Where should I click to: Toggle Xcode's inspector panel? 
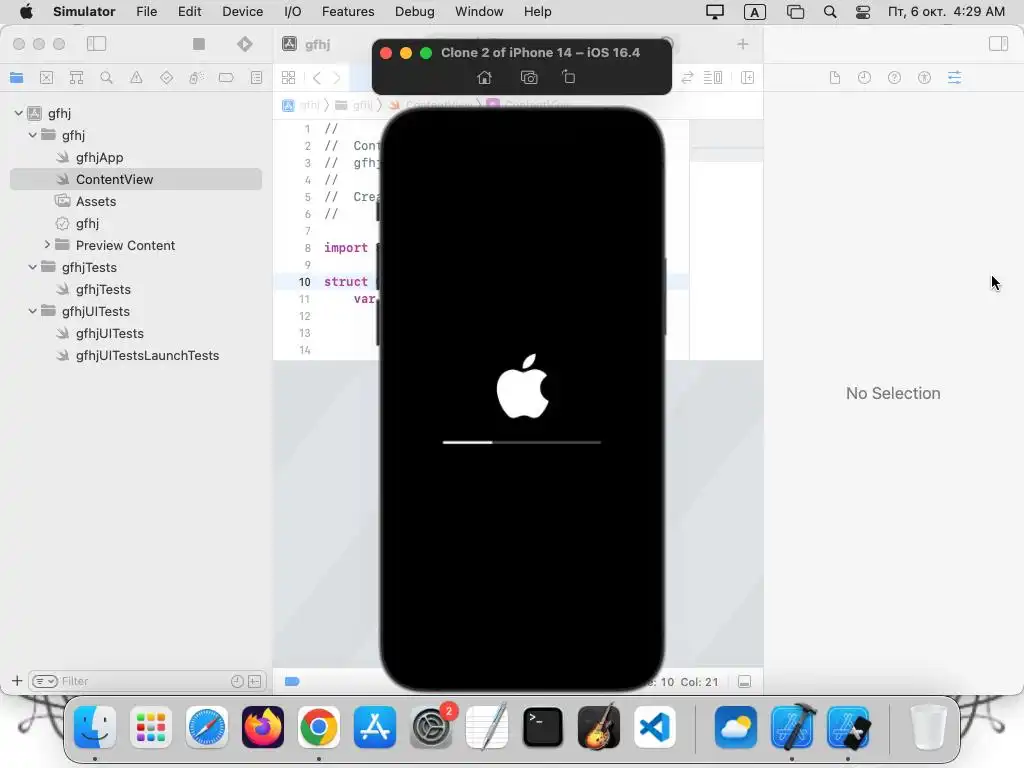(999, 44)
